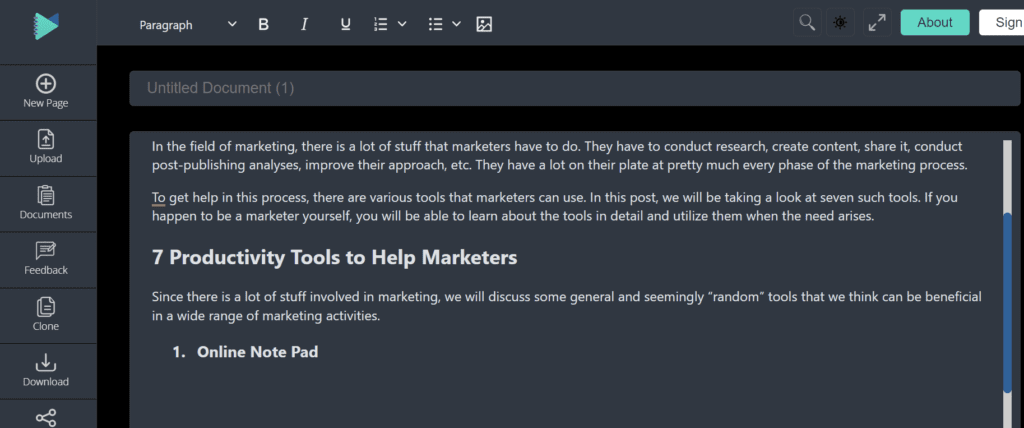Click the Sign button
Viewport: 1024px width, 428px height.
[1001, 22]
